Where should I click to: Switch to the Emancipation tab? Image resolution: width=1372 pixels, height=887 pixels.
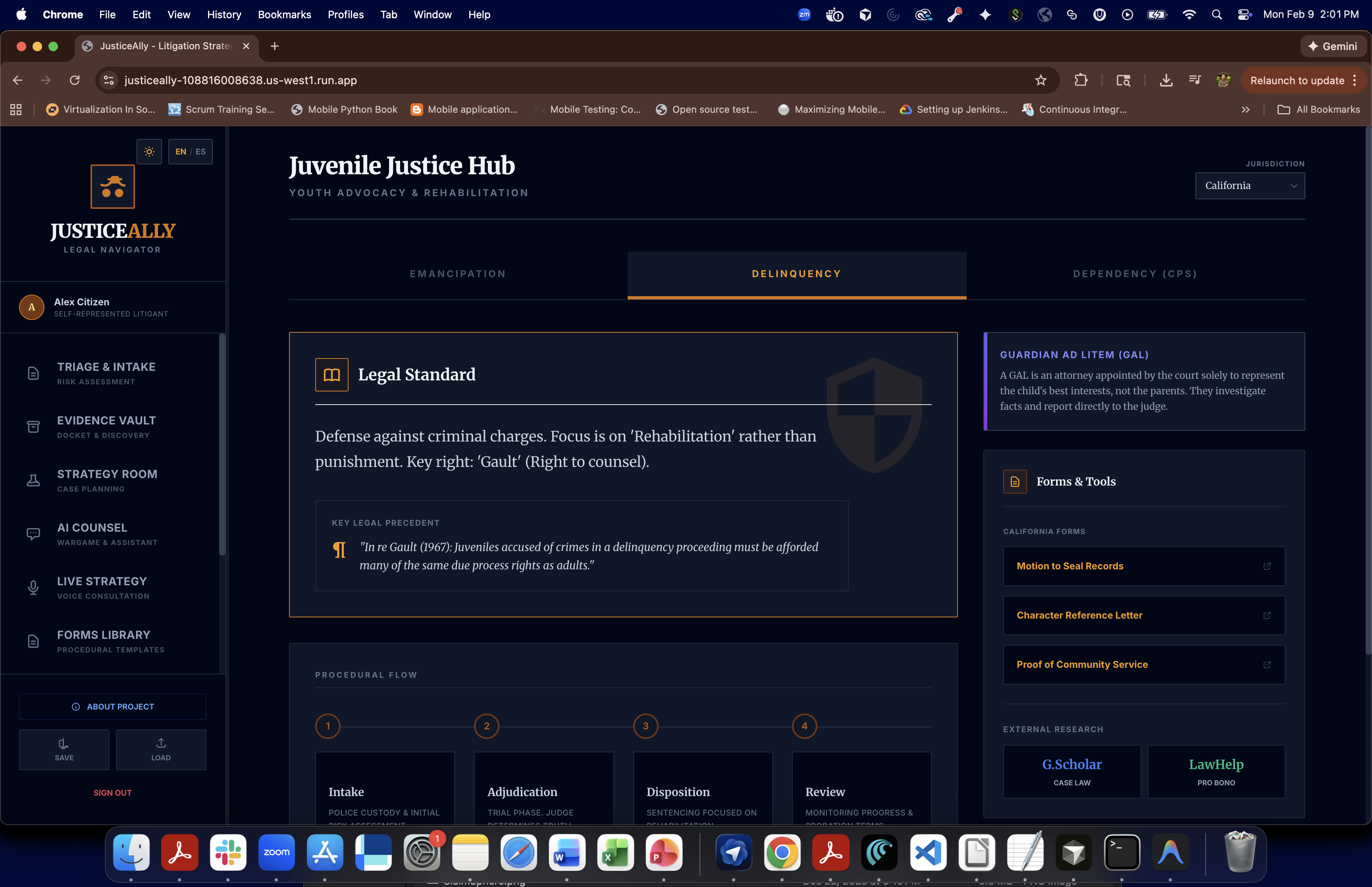click(x=458, y=274)
